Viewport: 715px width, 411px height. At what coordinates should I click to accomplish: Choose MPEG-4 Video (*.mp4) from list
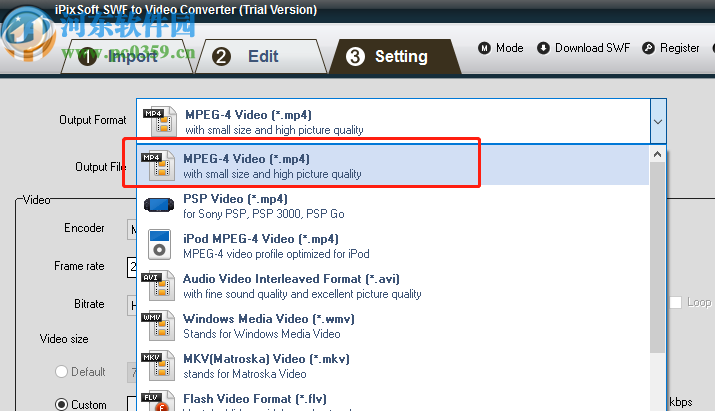pyautogui.click(x=393, y=166)
